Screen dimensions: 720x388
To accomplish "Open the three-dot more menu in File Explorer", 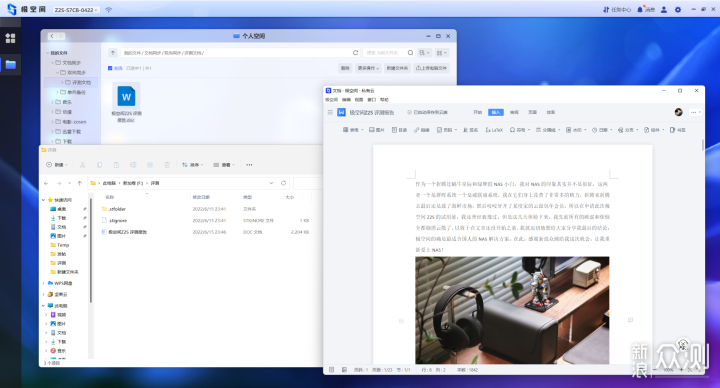I will (249, 165).
